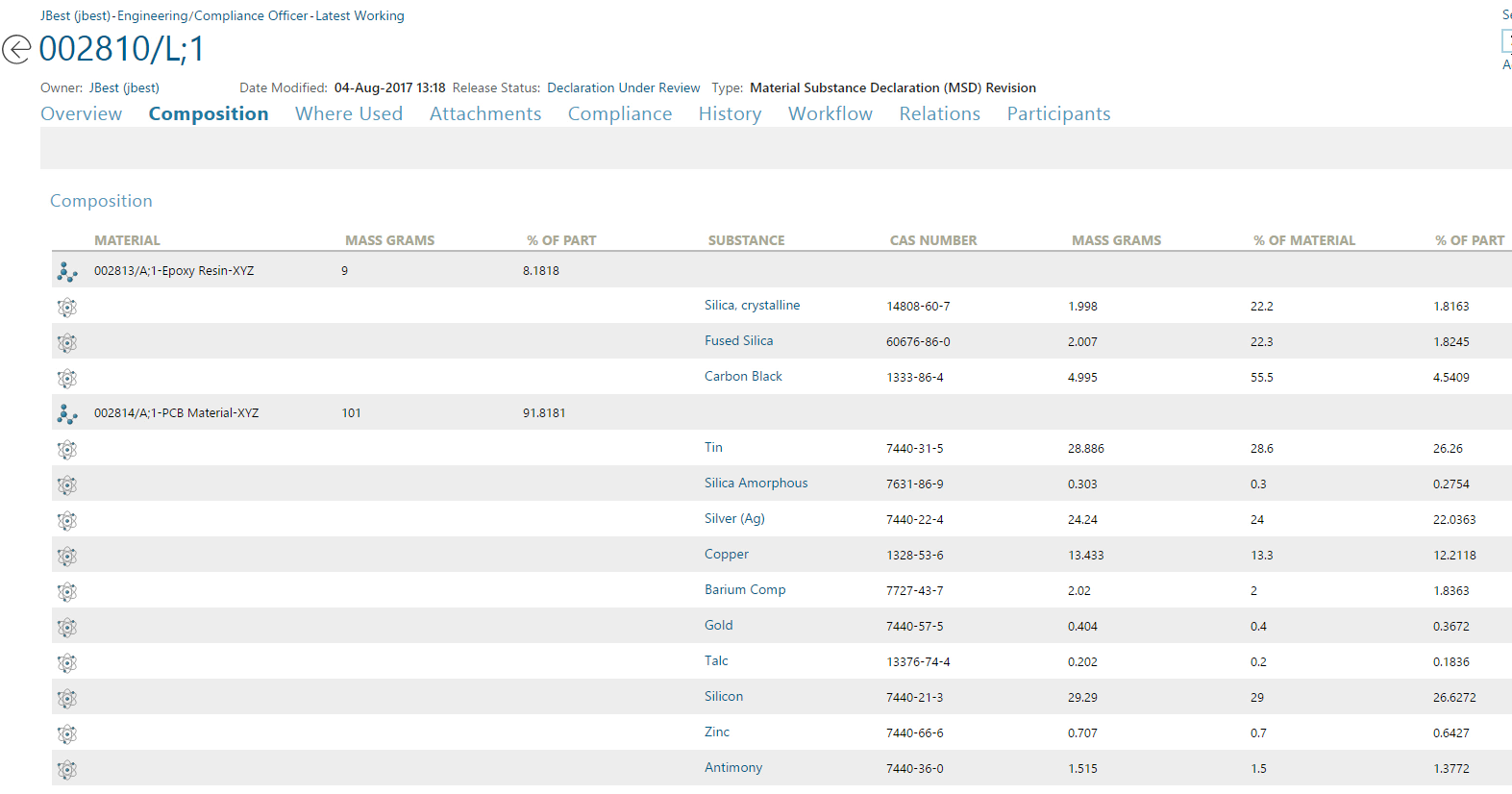Switch to the Overview tab
1512x794 pixels.
click(82, 114)
